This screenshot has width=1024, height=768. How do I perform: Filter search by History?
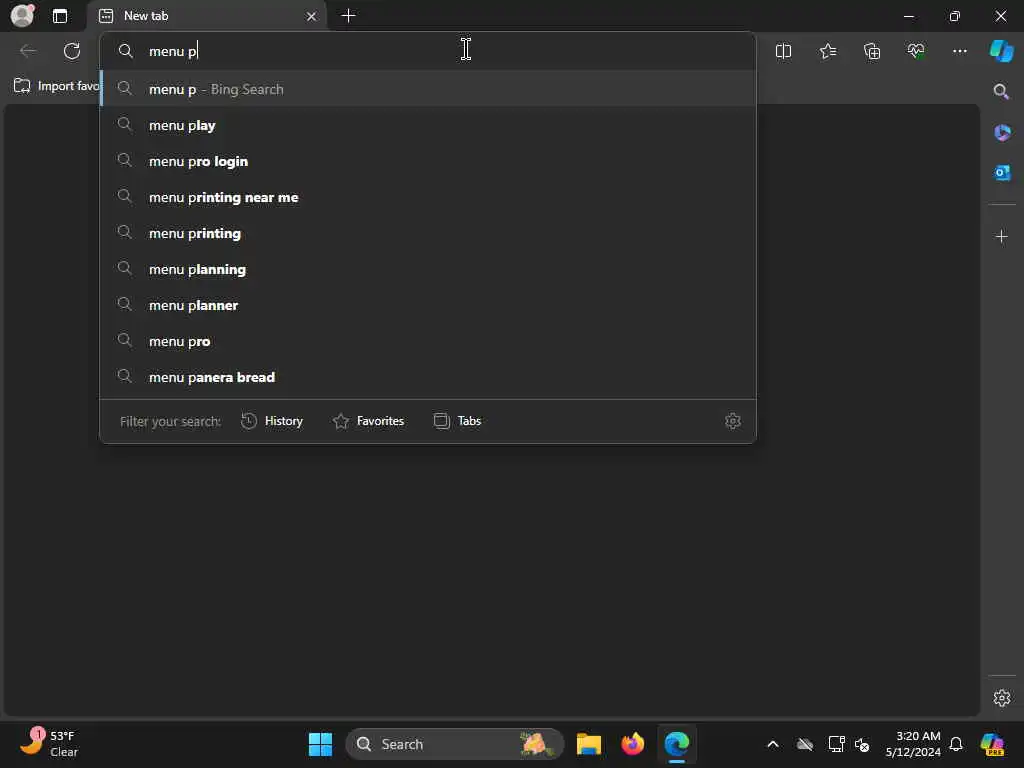click(272, 421)
